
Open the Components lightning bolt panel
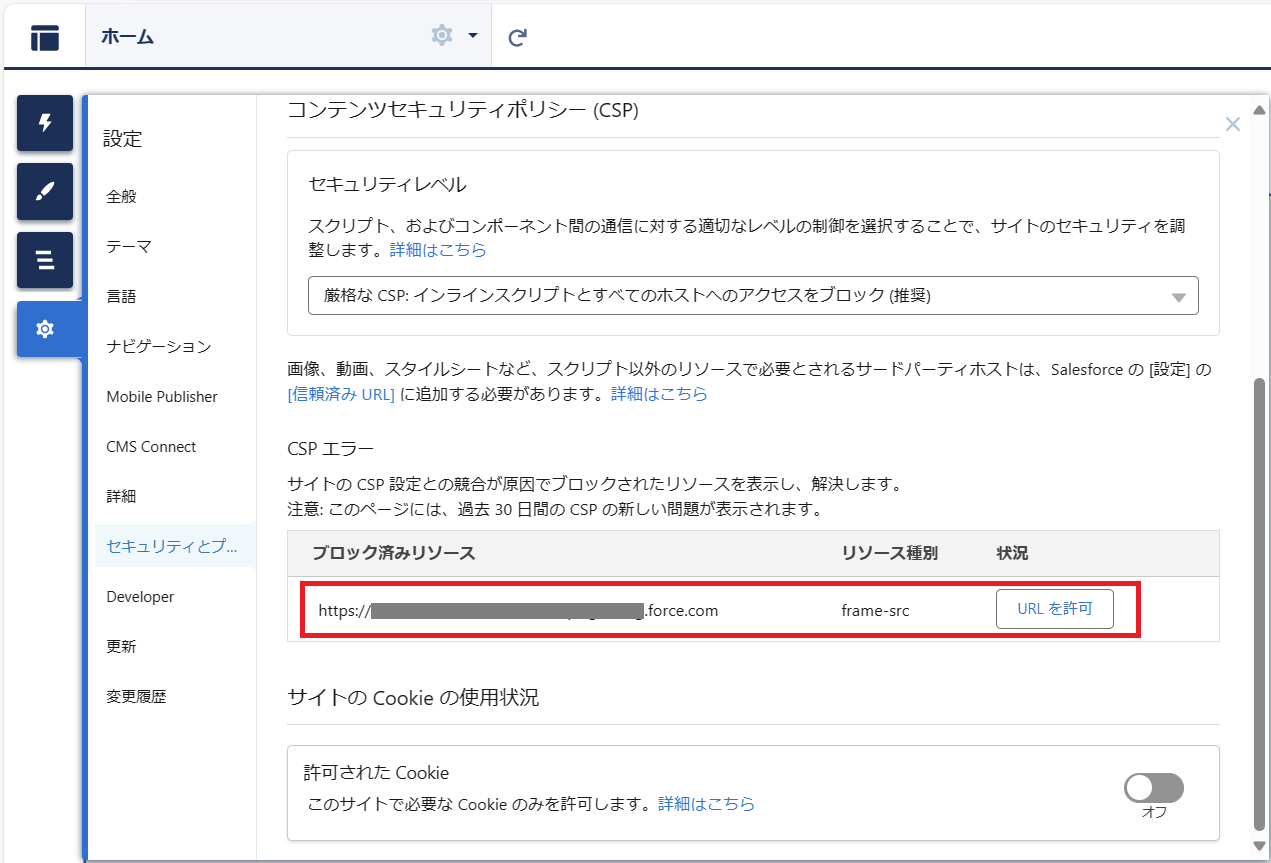coord(45,124)
